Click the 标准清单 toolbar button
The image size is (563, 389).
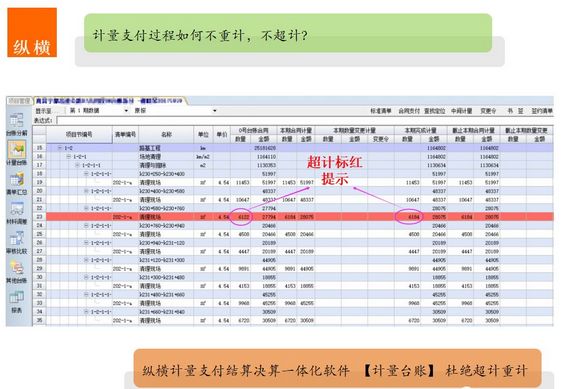click(x=381, y=111)
